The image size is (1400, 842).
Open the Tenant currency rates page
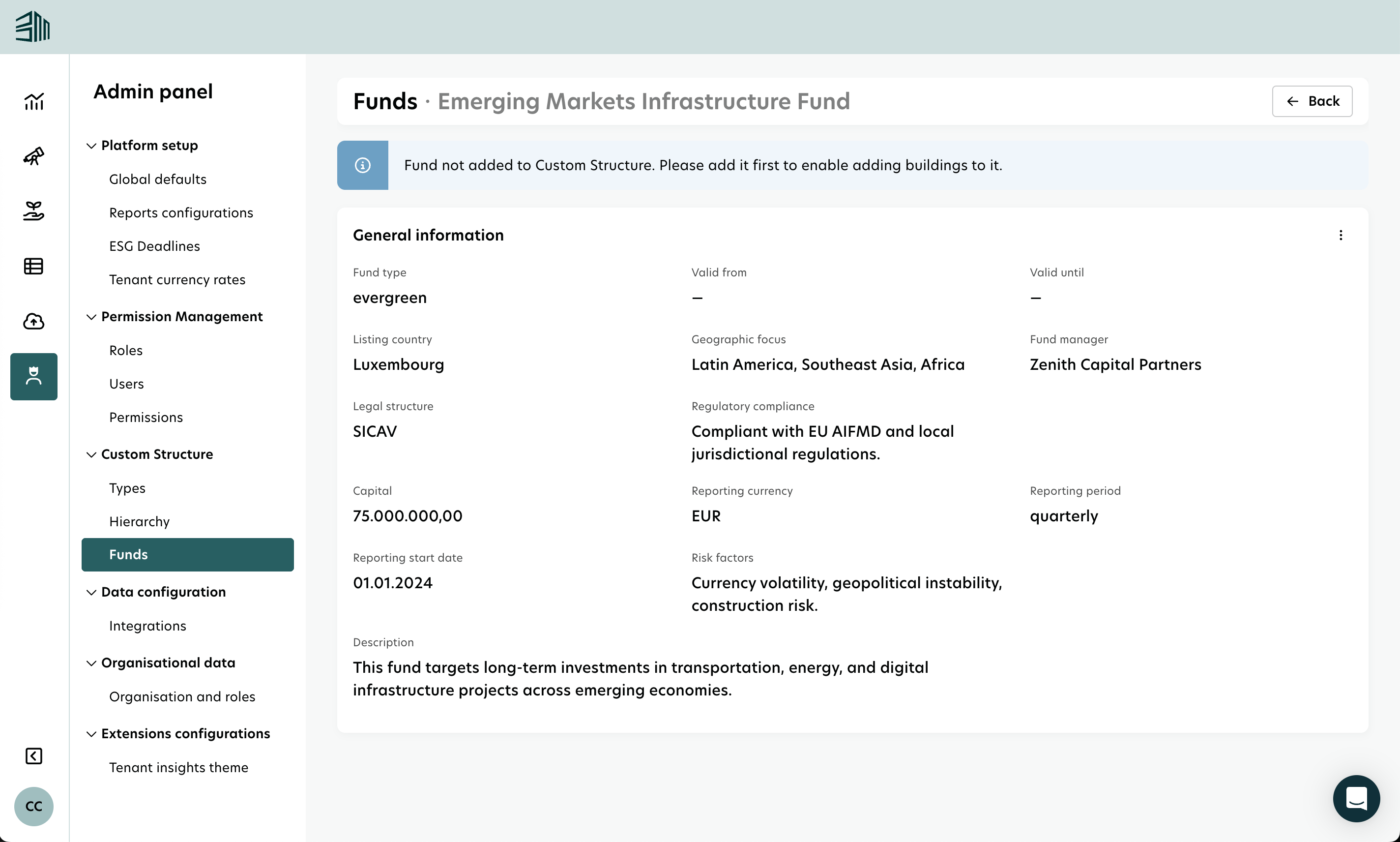coord(177,279)
